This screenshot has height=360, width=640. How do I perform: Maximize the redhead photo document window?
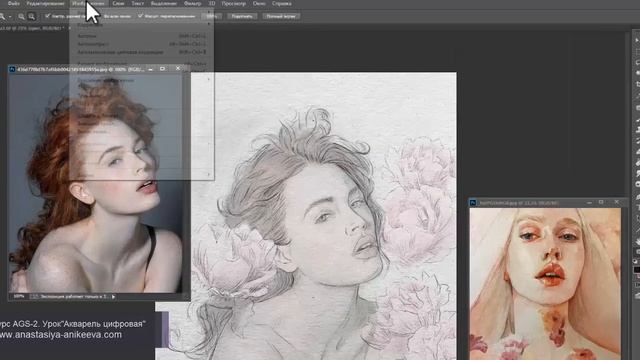(x=162, y=69)
